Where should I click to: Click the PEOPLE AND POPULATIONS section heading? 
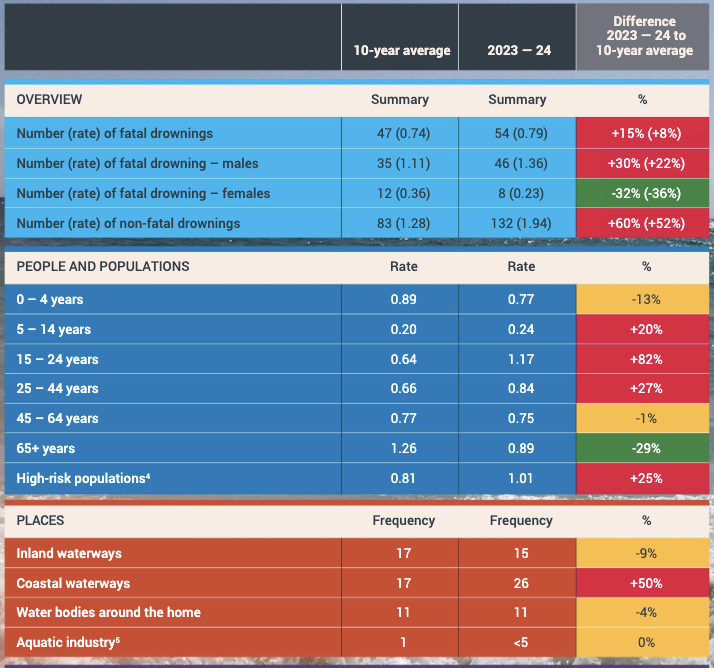point(103,267)
